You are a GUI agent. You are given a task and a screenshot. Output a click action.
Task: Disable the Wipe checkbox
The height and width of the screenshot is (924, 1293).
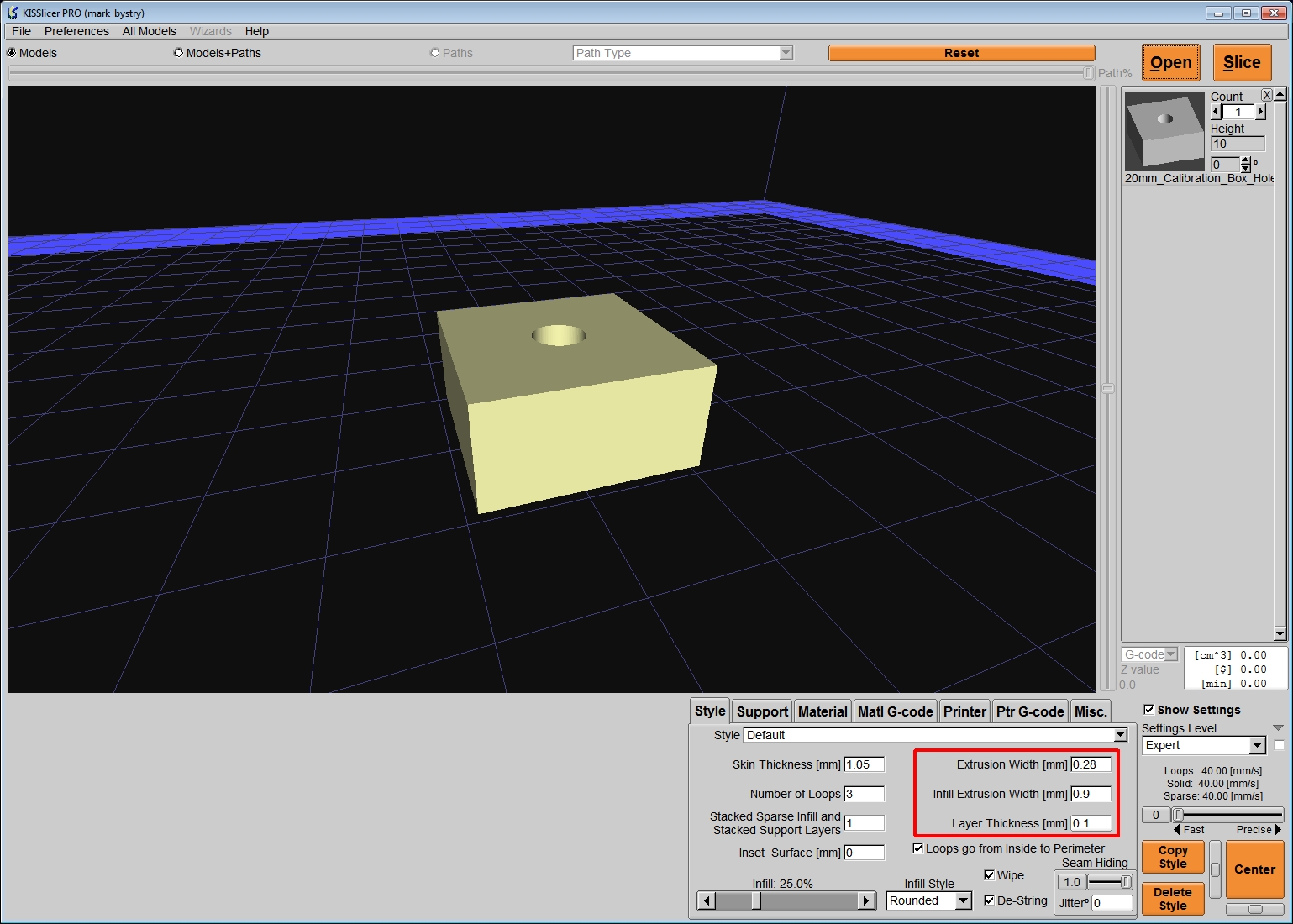click(x=990, y=875)
